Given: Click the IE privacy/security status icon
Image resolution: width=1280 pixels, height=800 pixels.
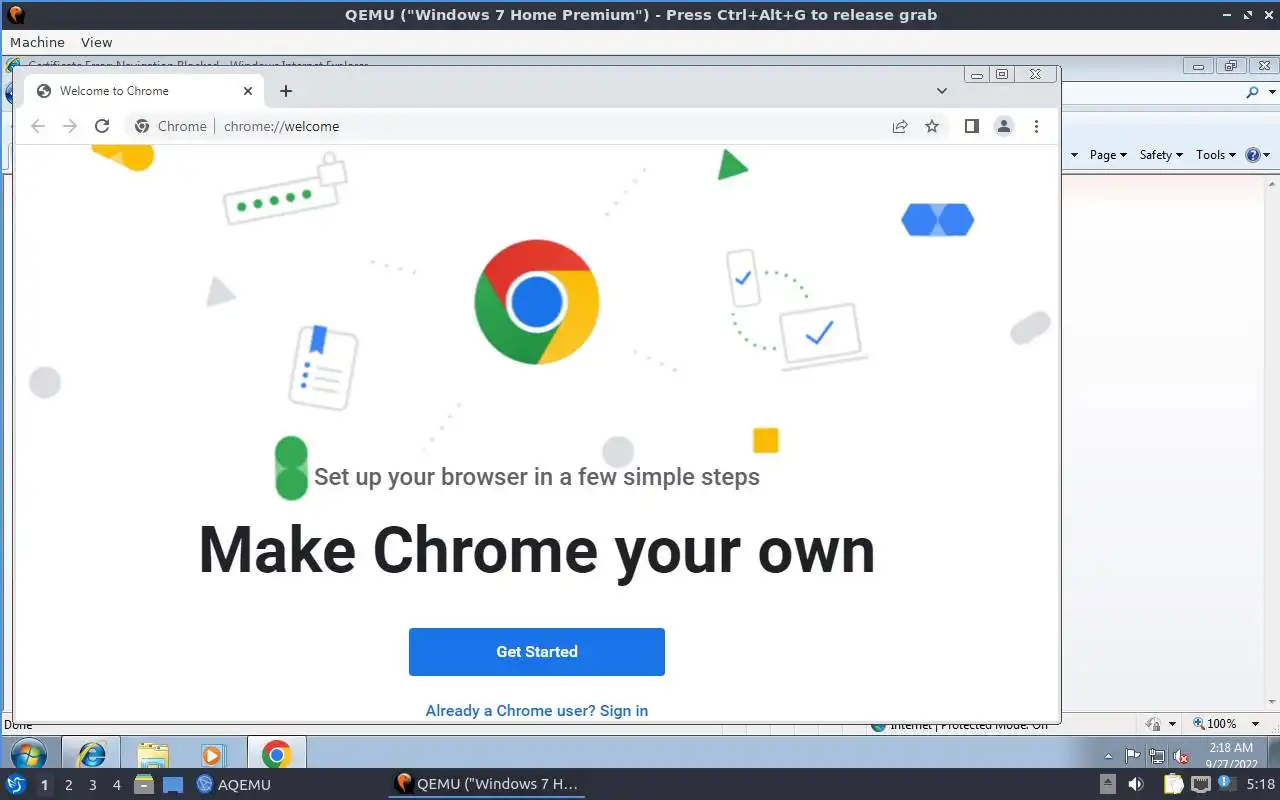Looking at the screenshot, I should coord(1153,724).
